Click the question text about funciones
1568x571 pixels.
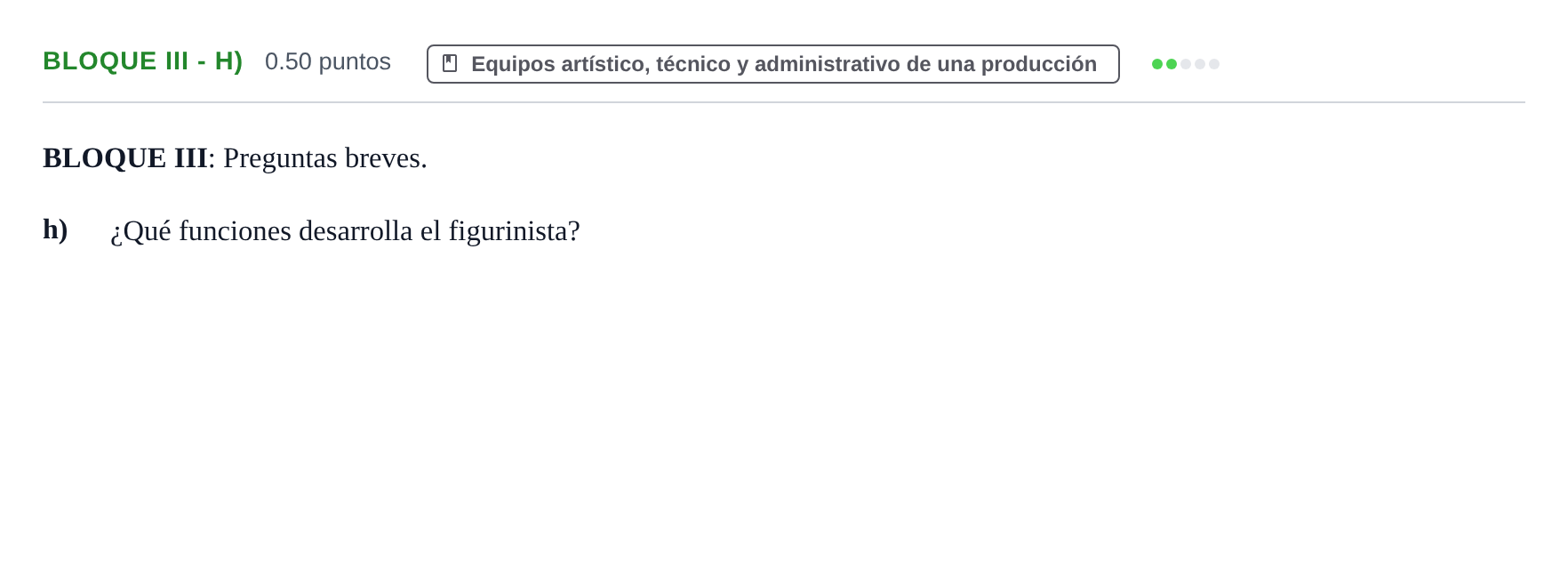[x=345, y=231]
